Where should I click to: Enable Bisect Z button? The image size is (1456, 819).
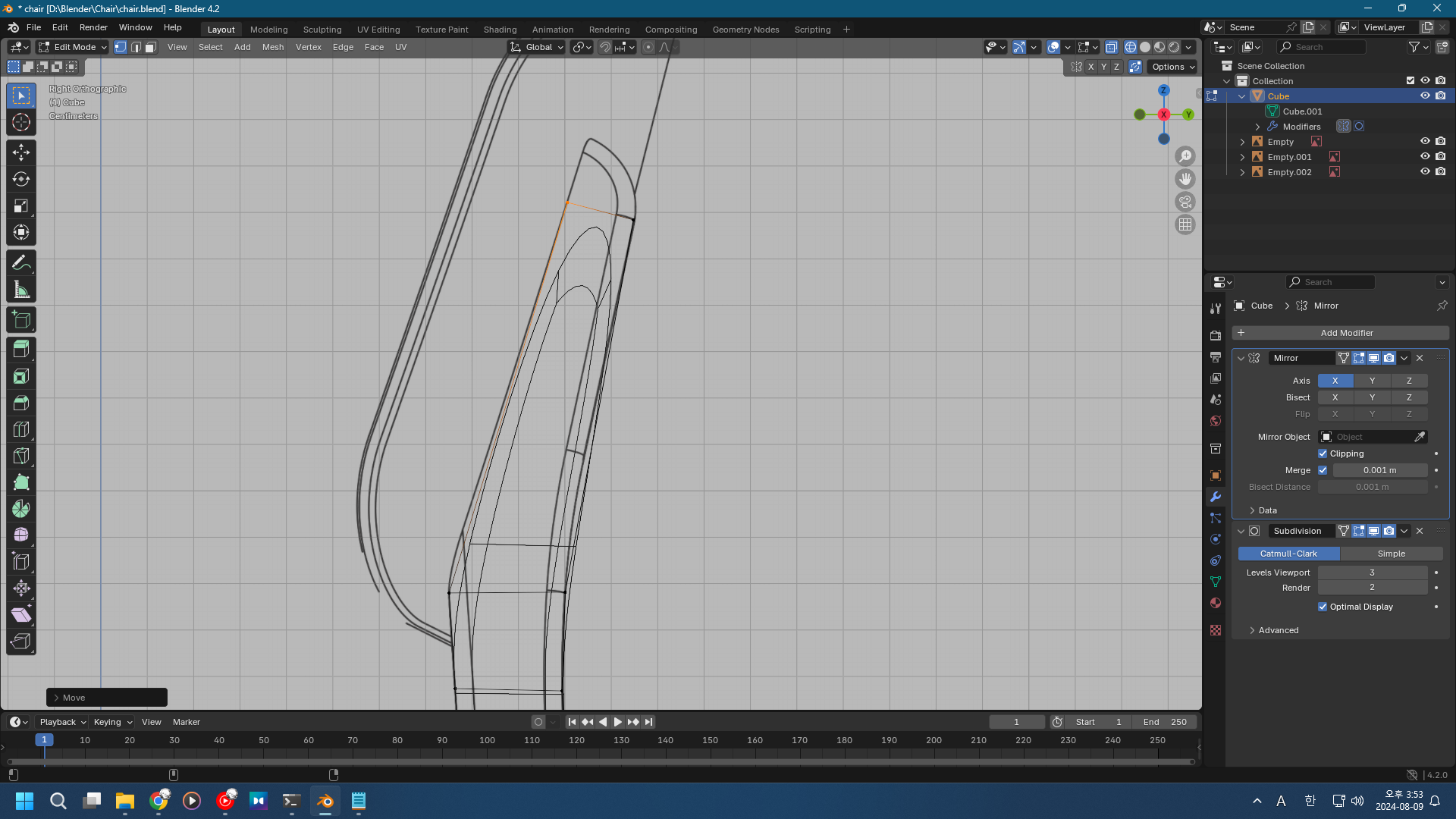(1409, 397)
